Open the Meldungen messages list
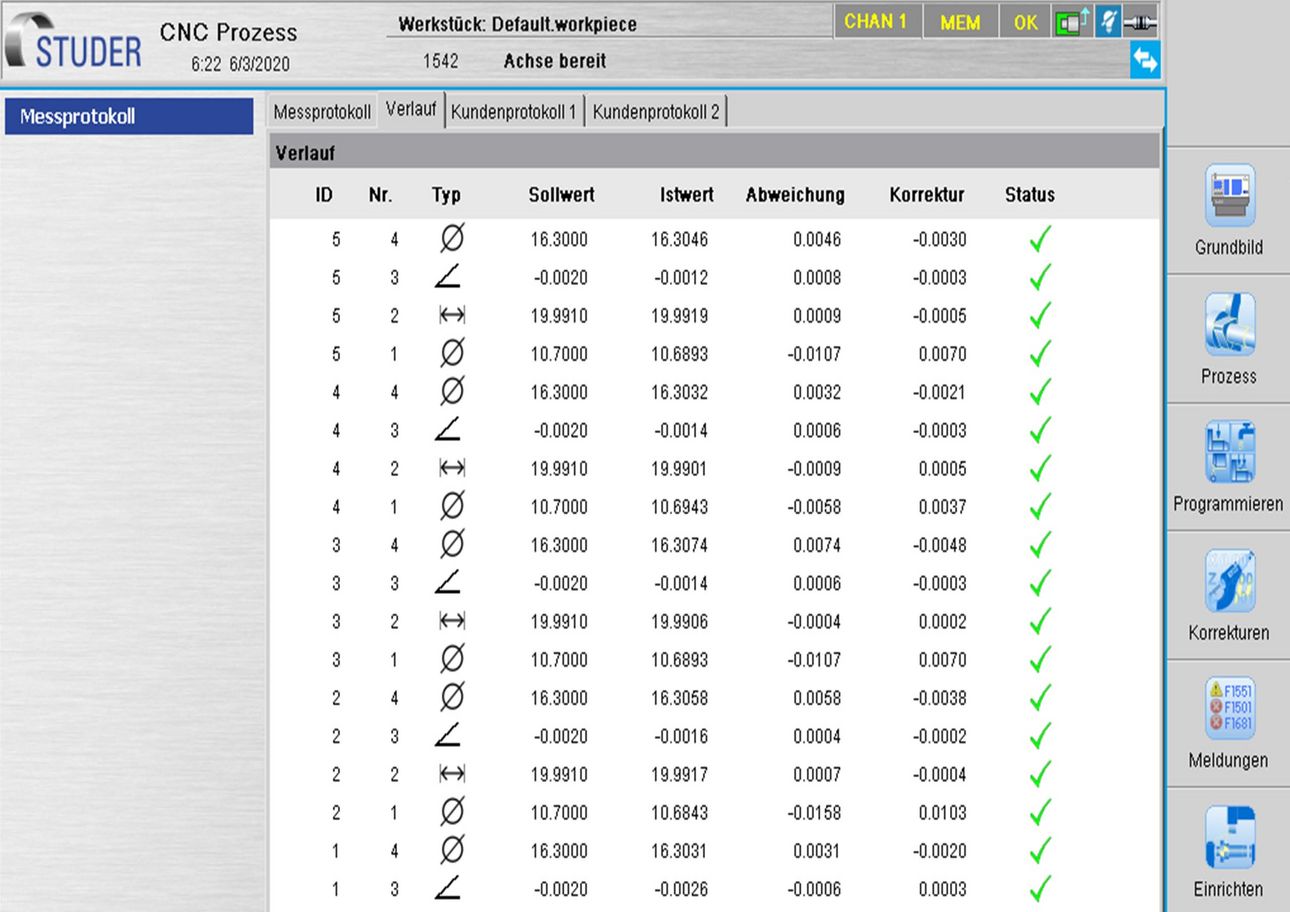 tap(1228, 723)
